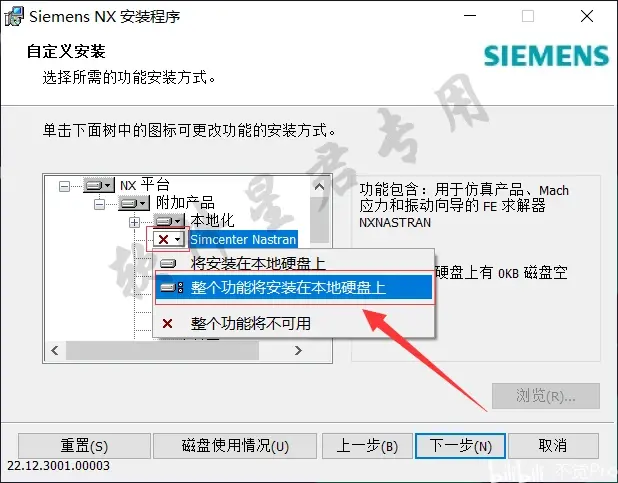Collapse the NX 平台 tree node

[64, 186]
